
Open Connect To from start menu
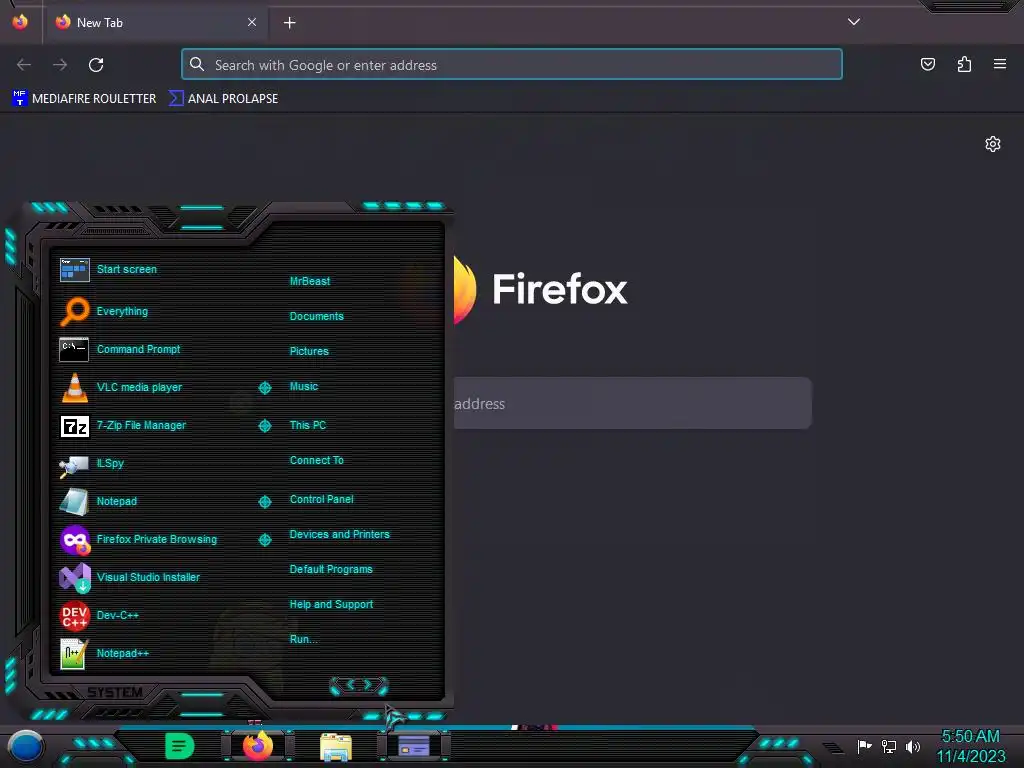pos(317,460)
